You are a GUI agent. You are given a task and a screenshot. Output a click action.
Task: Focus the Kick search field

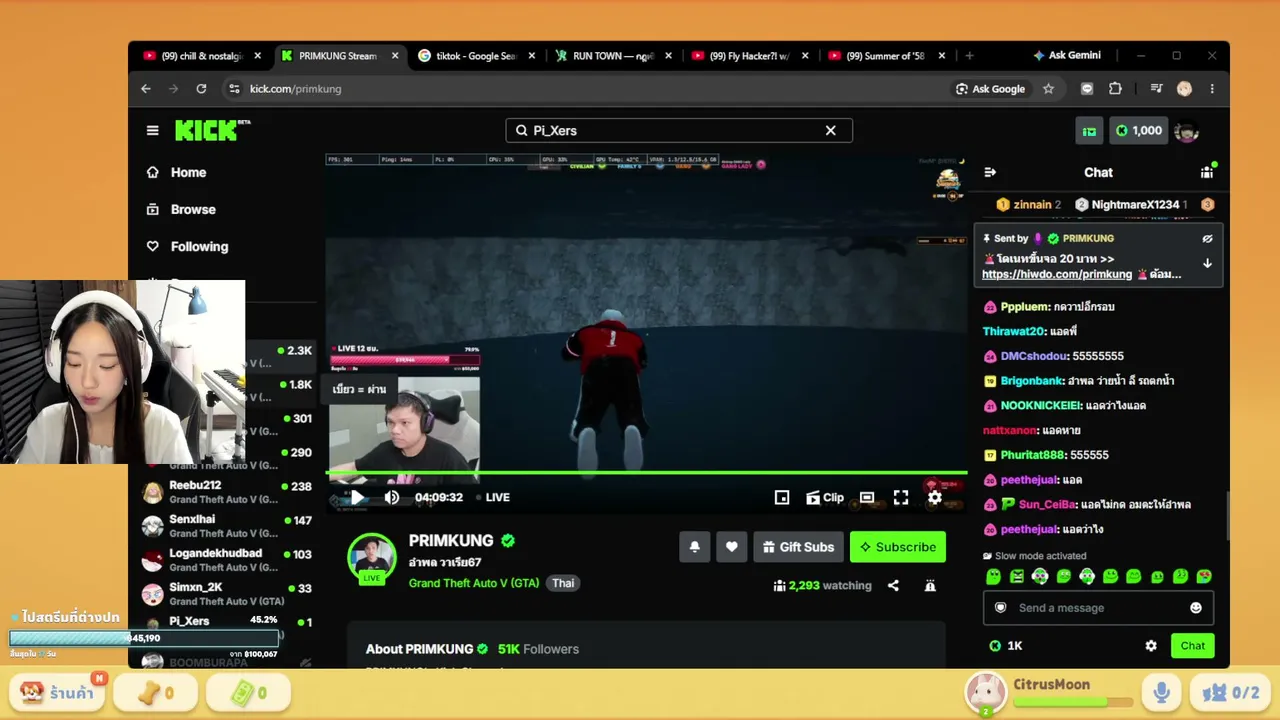tap(679, 130)
